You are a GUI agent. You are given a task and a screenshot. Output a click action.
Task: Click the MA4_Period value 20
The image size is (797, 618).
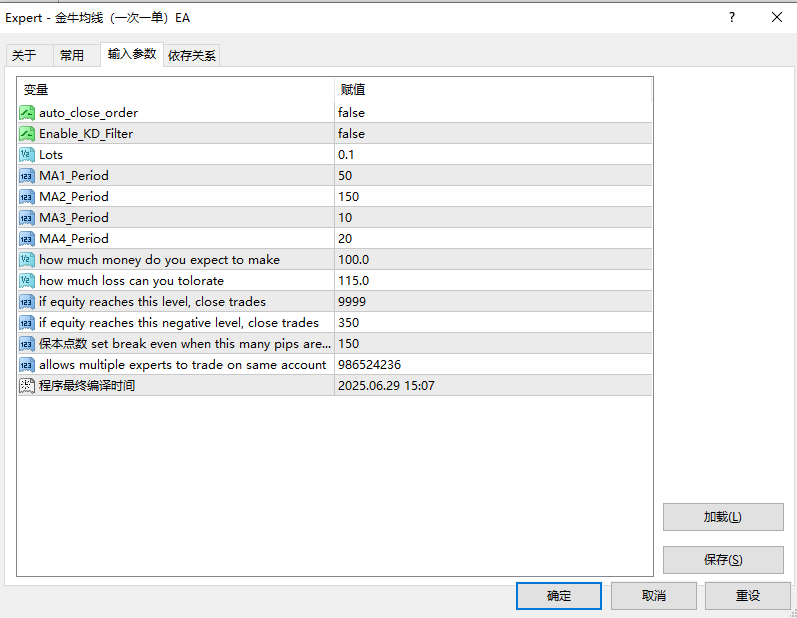coord(345,239)
